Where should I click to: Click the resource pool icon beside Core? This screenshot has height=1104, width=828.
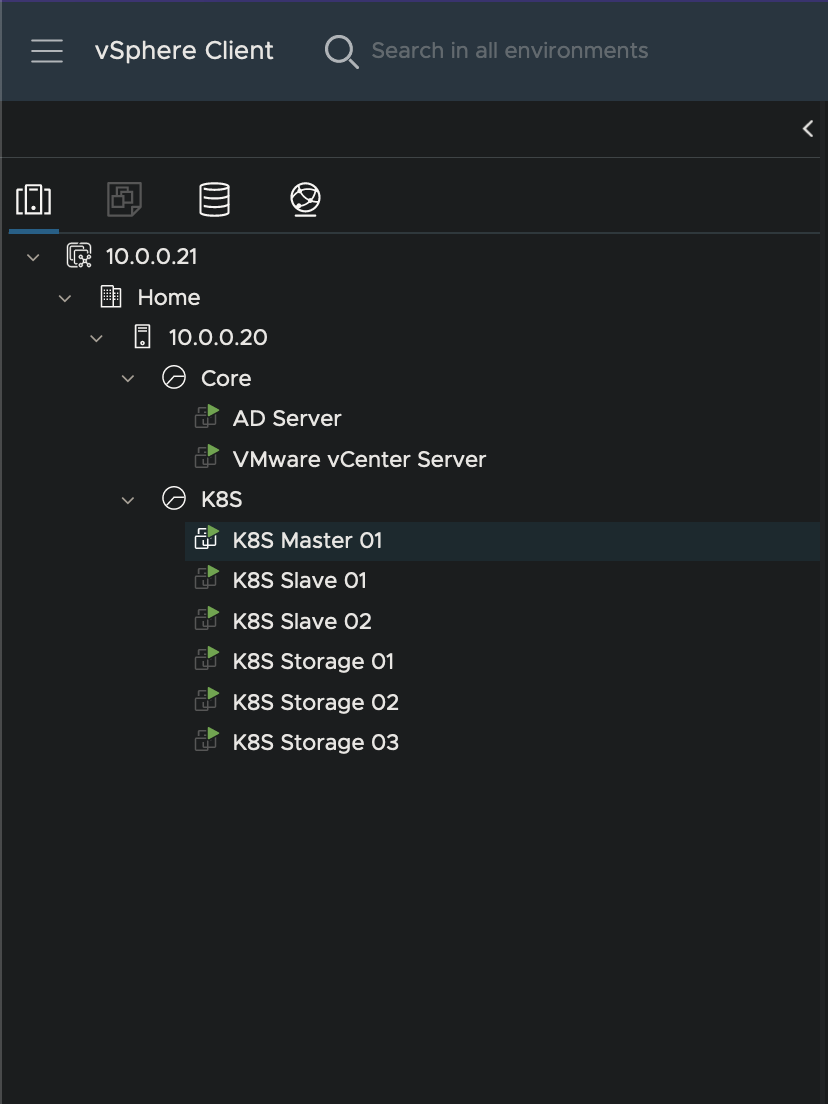point(174,377)
